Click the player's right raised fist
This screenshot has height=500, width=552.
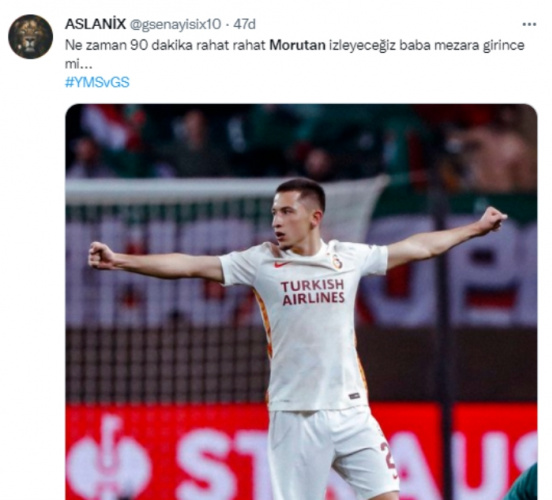[101, 255]
